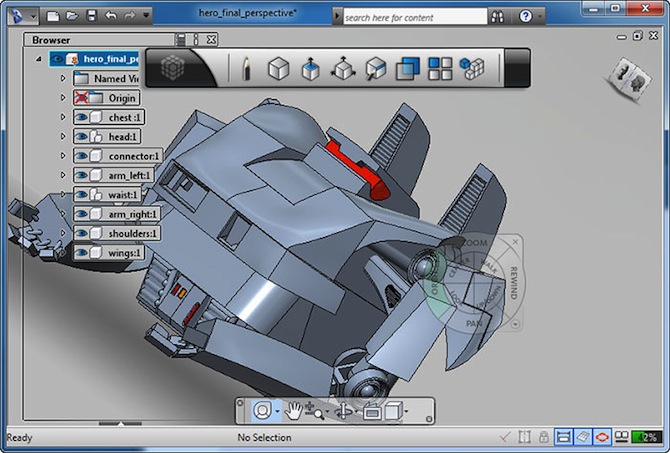Select the Named Views folder item
670x453 pixels.
(x=116, y=79)
